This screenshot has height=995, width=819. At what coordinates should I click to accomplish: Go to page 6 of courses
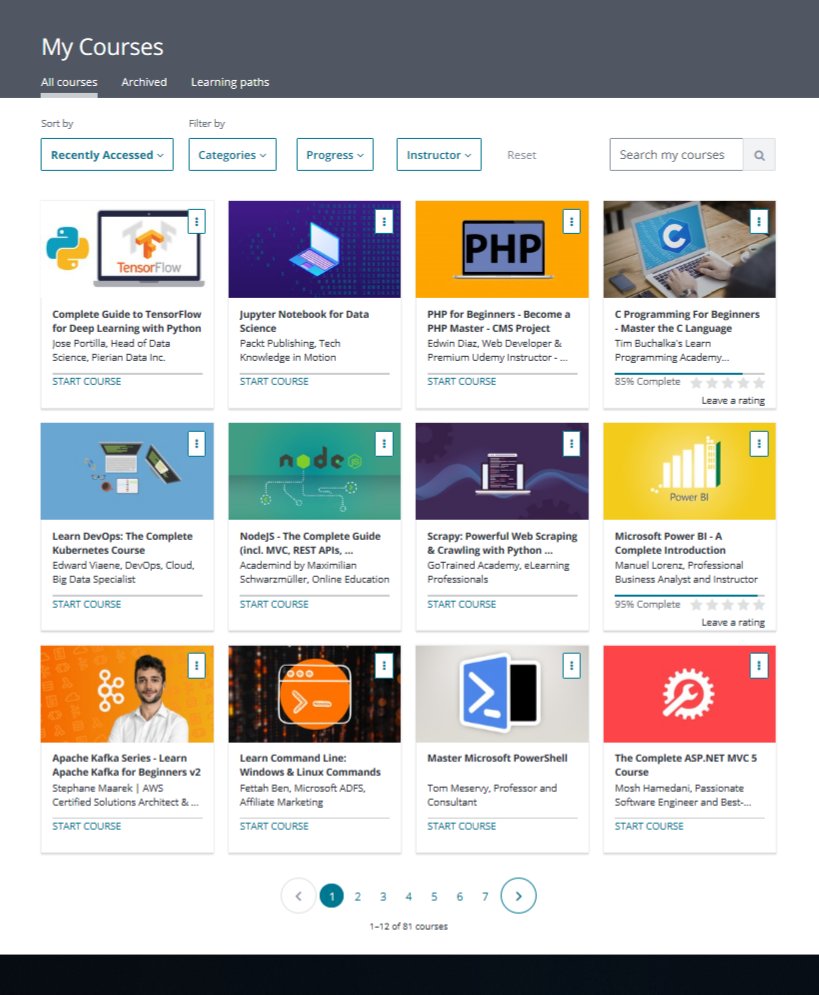[459, 897]
